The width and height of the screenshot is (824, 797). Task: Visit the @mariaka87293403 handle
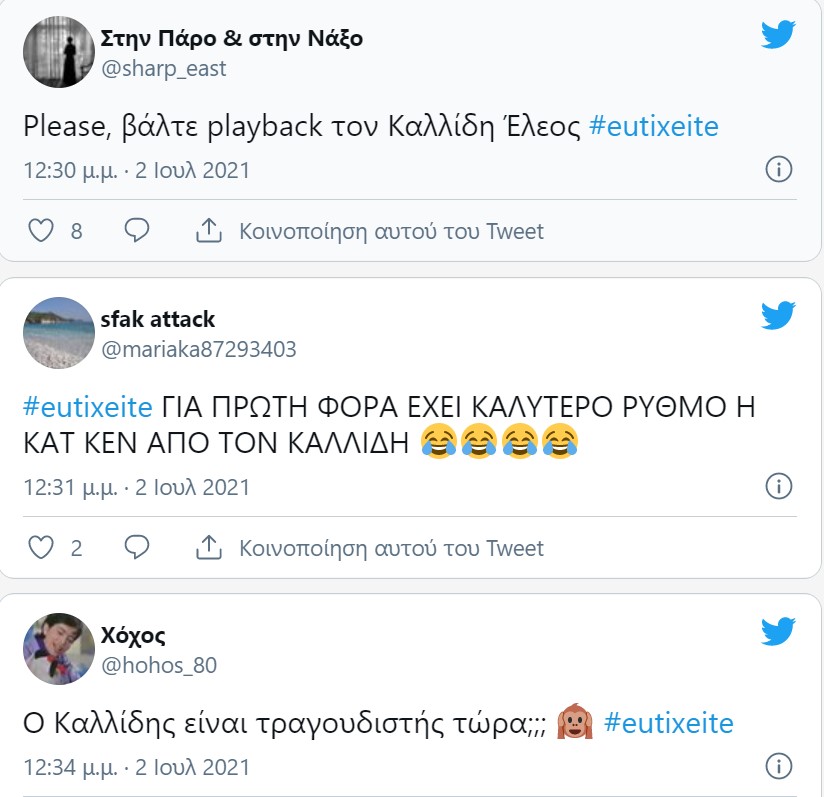(198, 349)
